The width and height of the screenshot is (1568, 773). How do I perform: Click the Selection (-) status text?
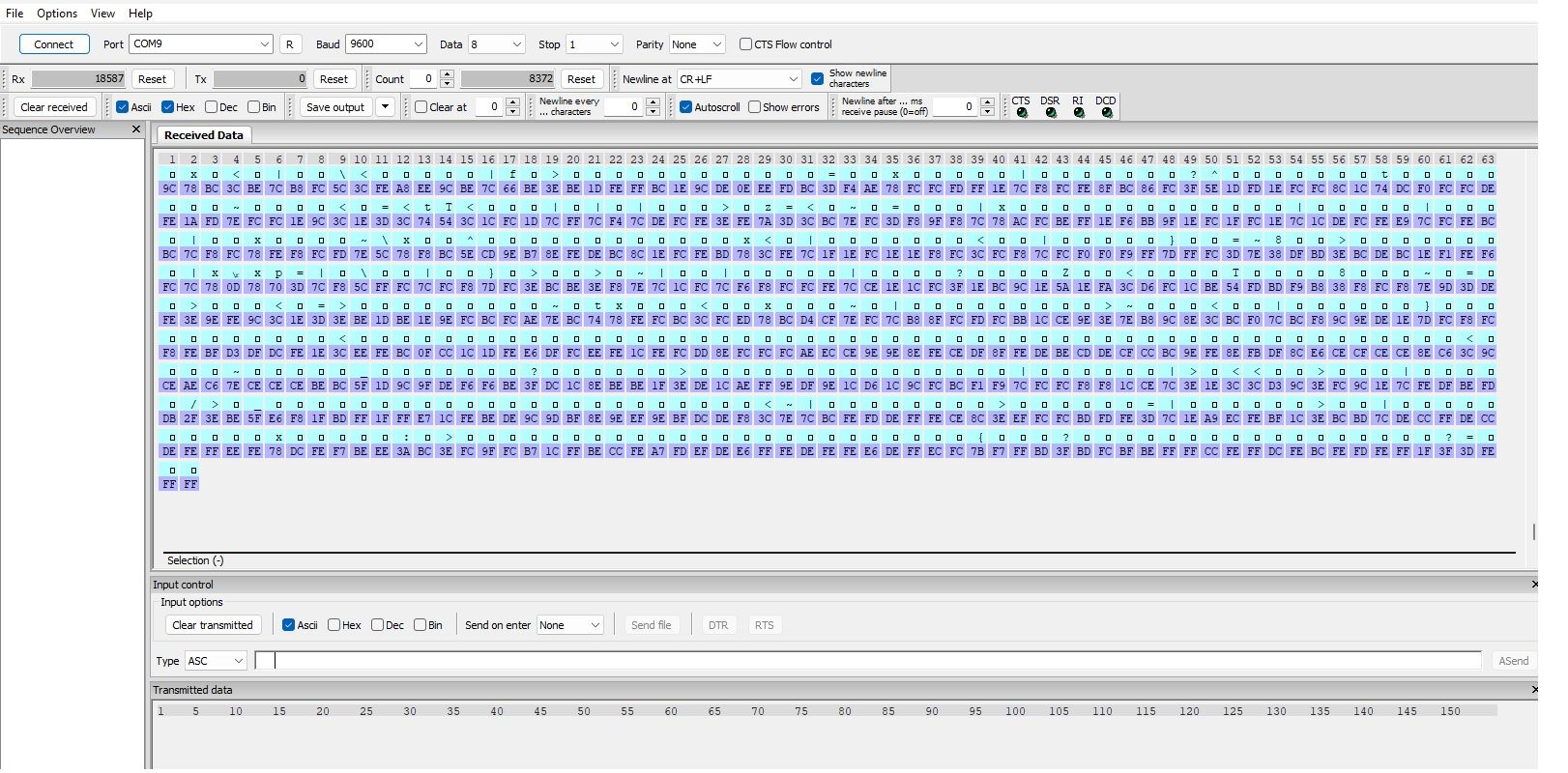195,560
